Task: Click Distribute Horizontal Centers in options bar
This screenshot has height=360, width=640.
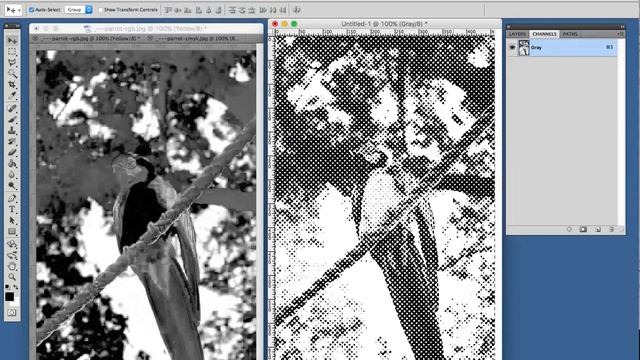Action: 273,10
